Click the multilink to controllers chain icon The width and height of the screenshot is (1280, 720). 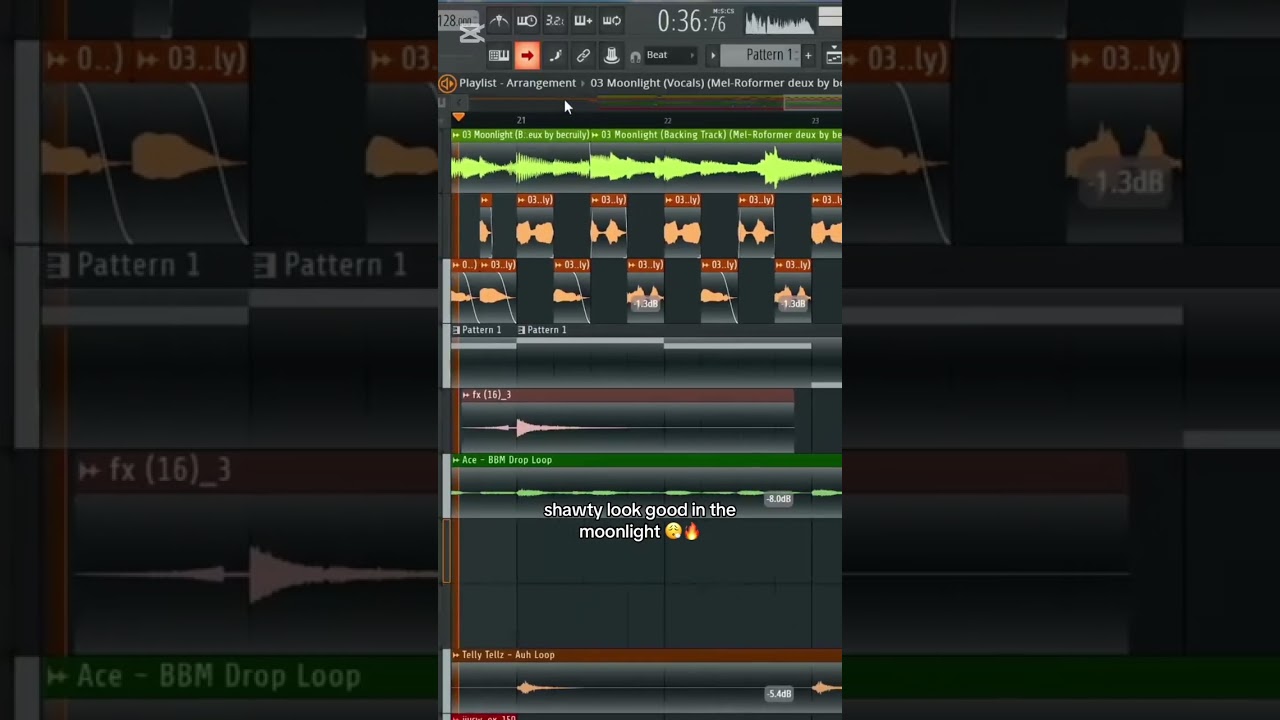tap(583, 56)
